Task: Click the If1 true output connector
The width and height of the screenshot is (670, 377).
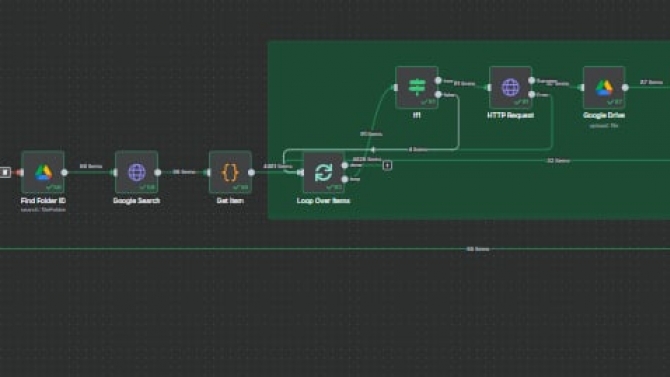Action: coord(438,80)
